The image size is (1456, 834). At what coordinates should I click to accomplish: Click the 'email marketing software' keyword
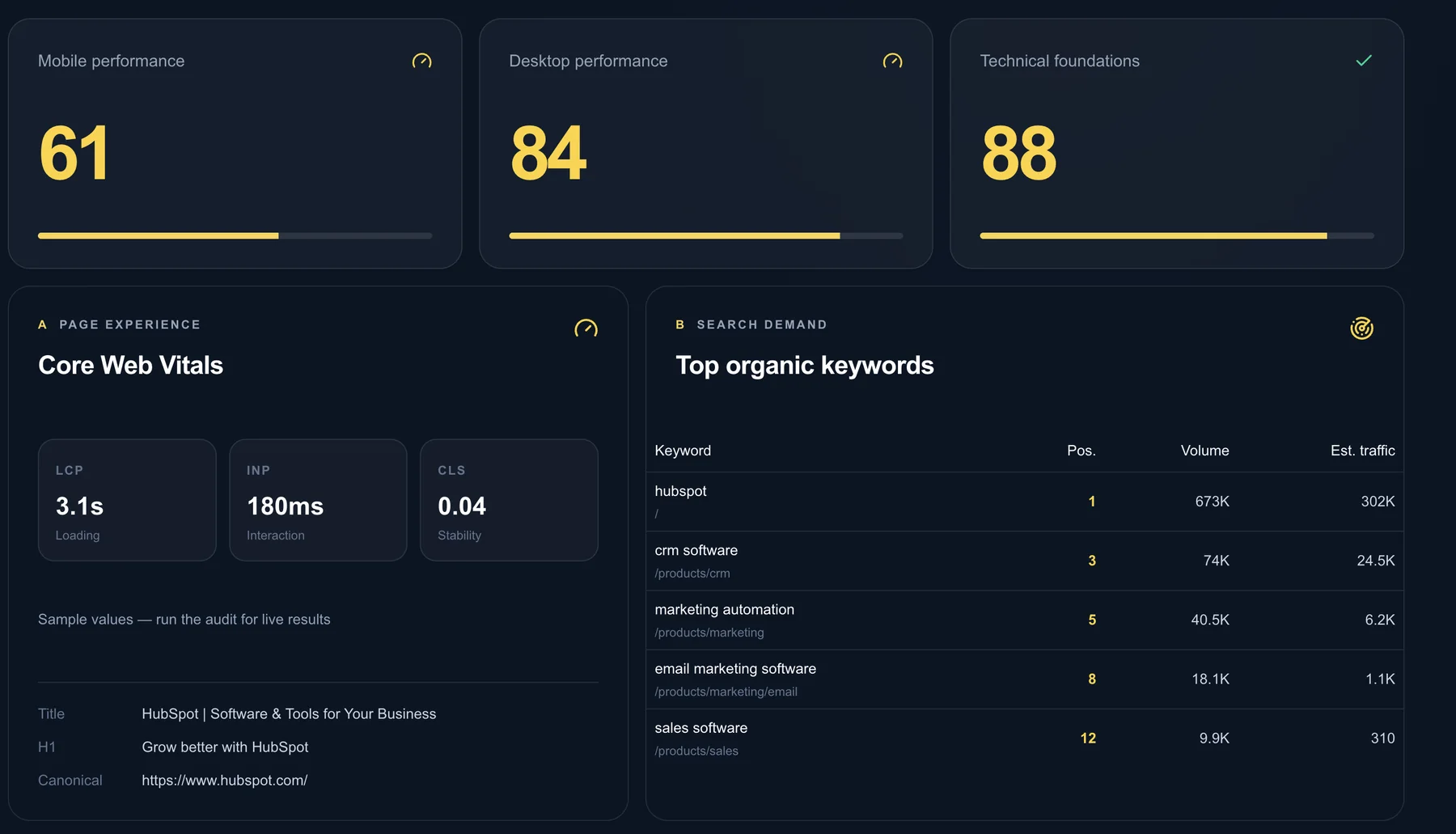[x=735, y=668]
